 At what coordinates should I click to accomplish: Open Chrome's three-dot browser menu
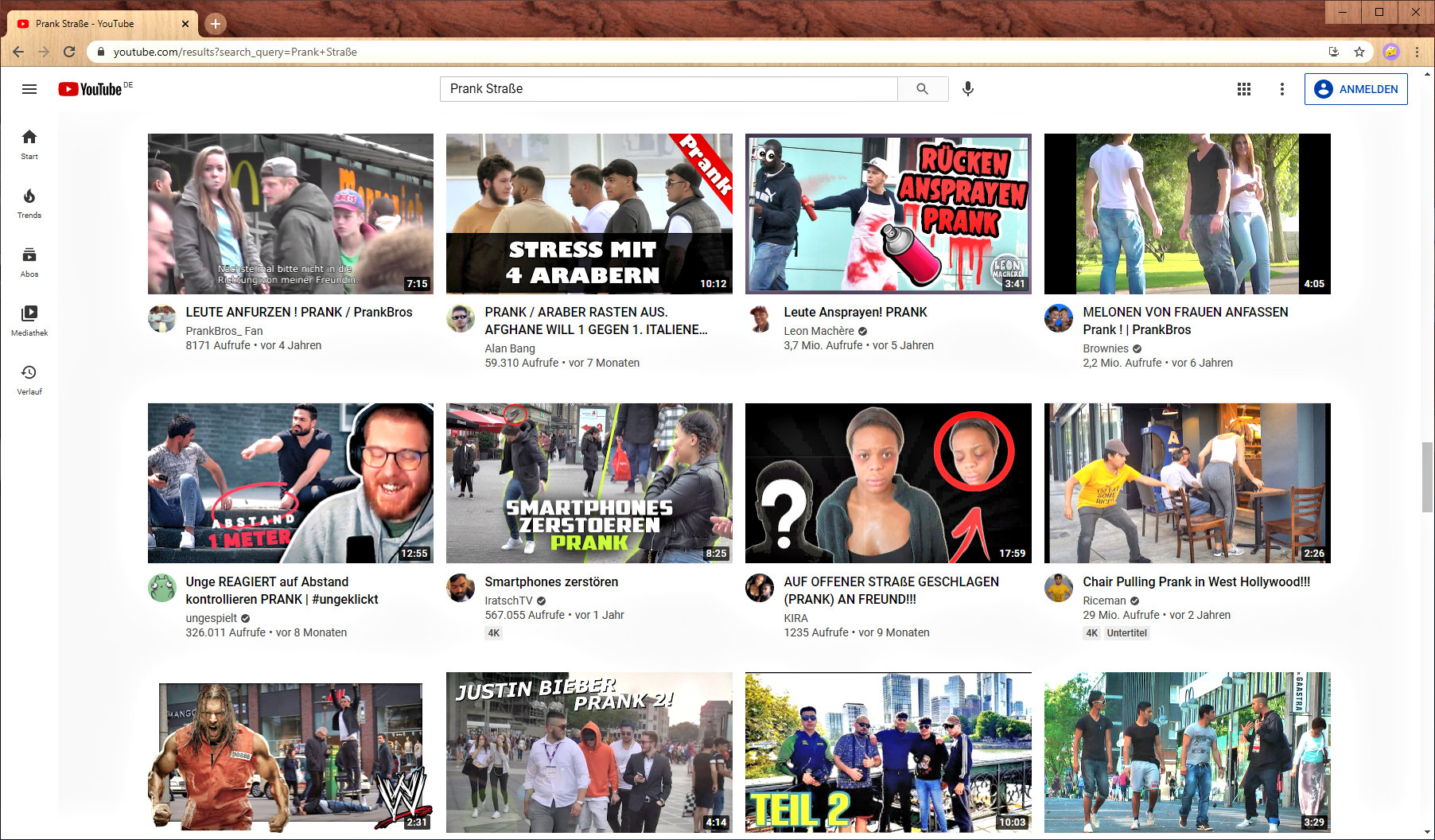coord(1417,52)
